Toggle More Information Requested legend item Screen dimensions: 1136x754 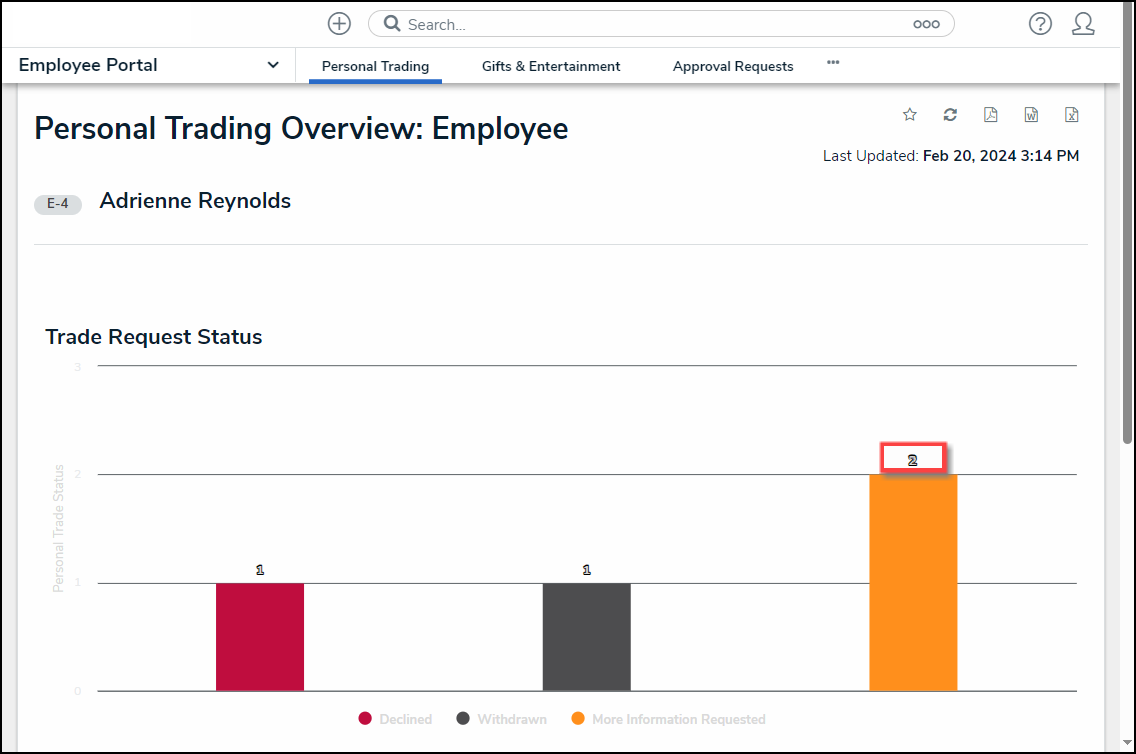[x=668, y=719]
